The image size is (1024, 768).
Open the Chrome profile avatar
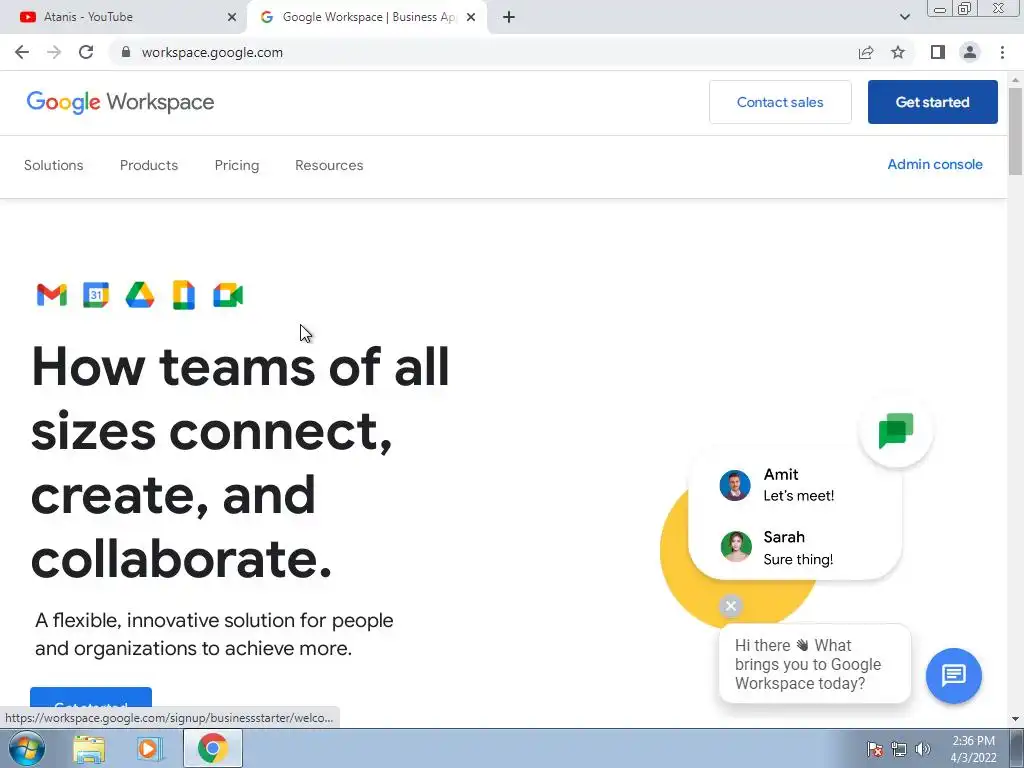[x=970, y=52]
